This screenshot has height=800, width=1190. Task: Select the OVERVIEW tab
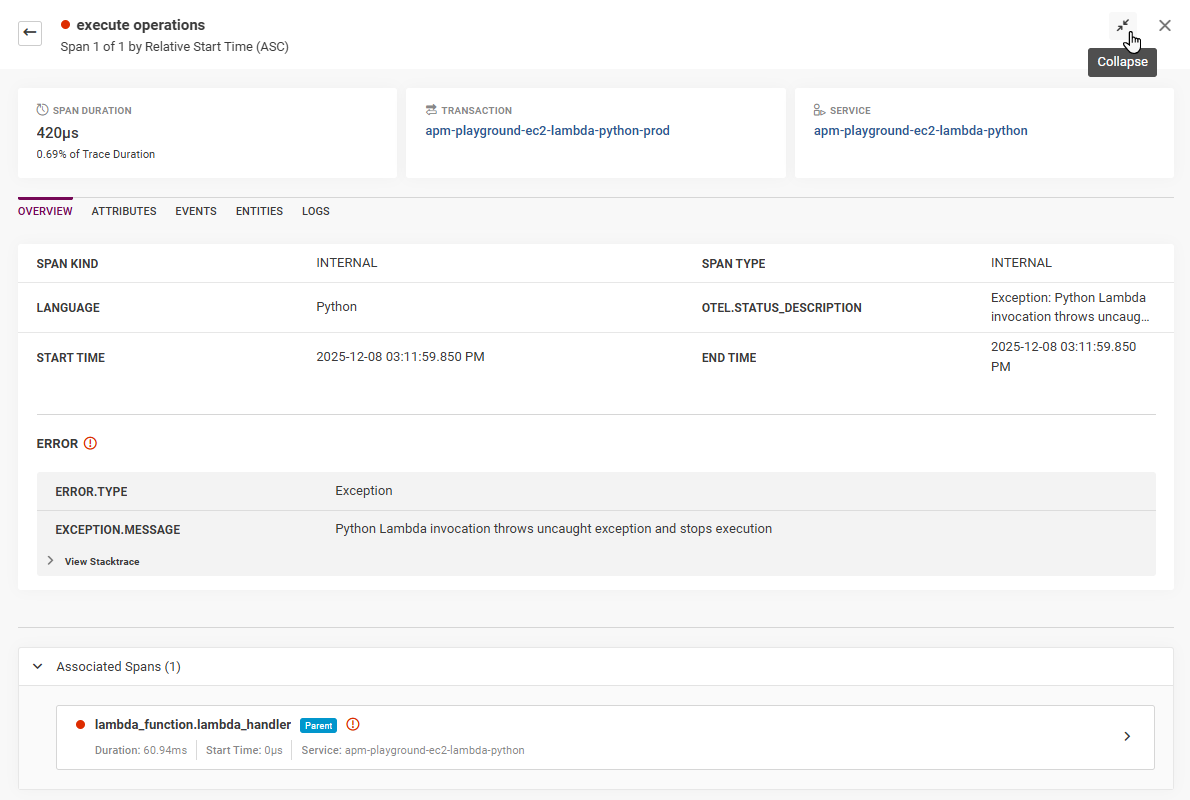point(45,211)
